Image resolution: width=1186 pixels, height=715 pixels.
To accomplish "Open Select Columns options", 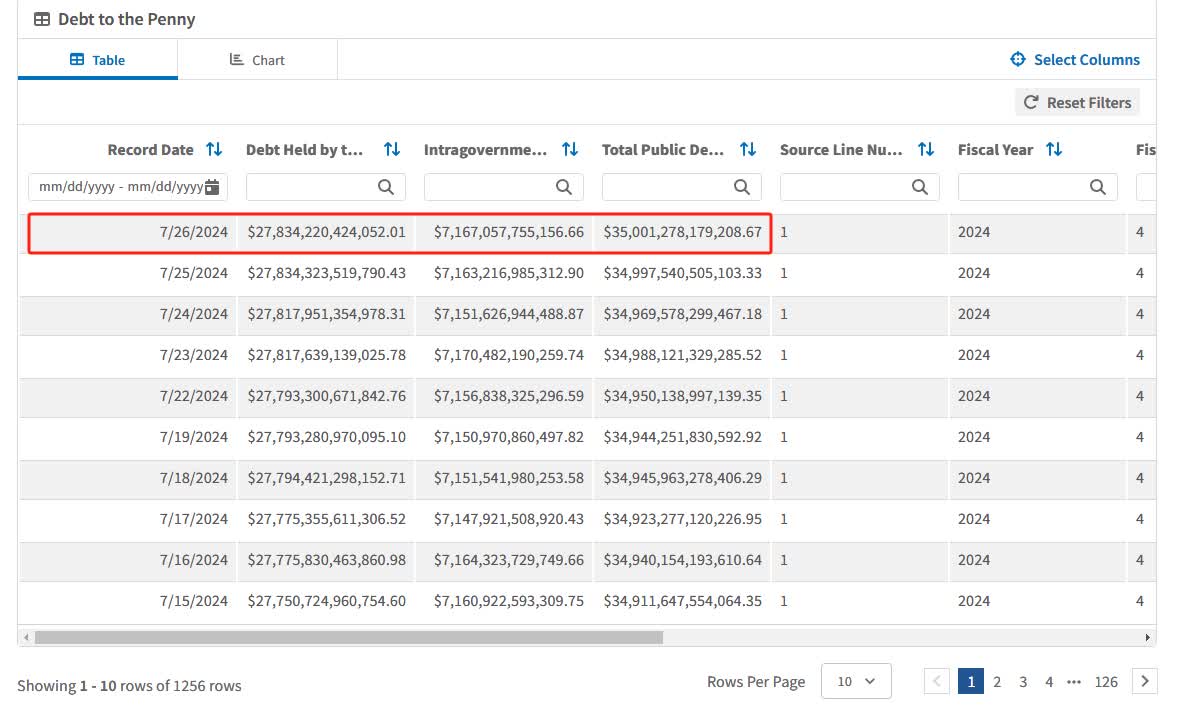I will pos(1075,60).
